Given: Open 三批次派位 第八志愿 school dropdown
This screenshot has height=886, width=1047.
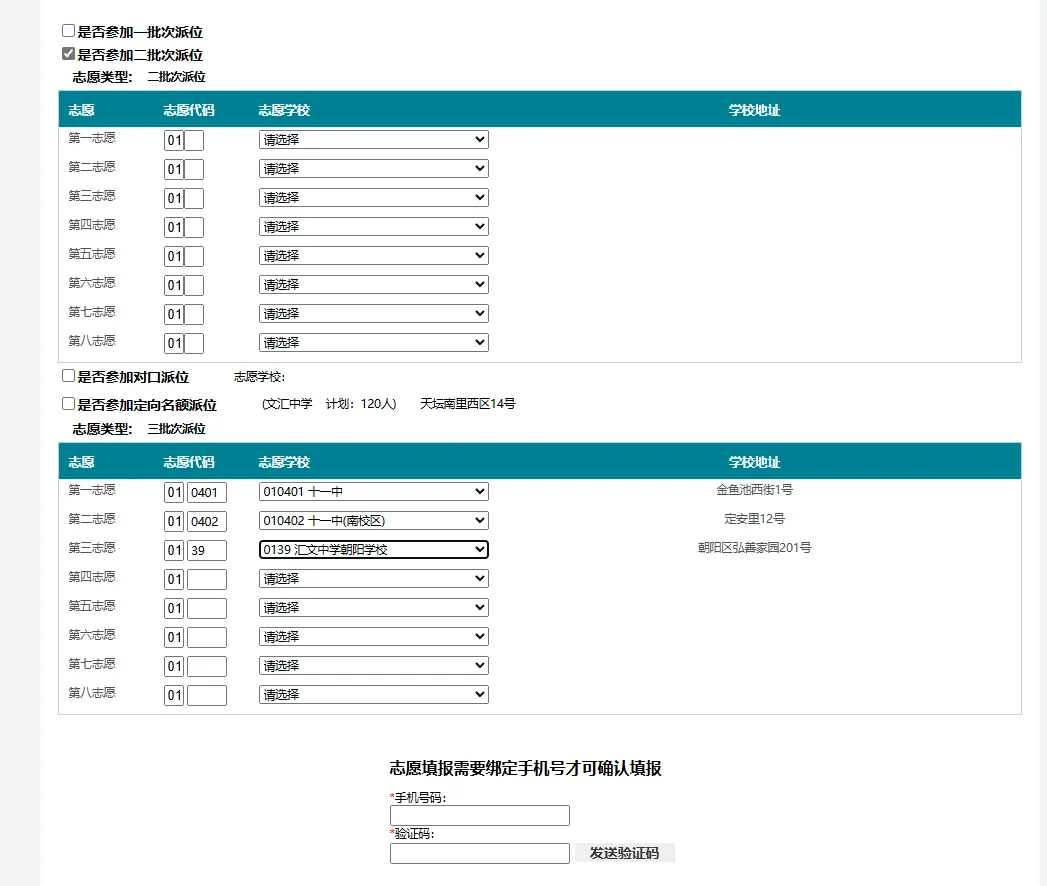Looking at the screenshot, I should (x=373, y=694).
